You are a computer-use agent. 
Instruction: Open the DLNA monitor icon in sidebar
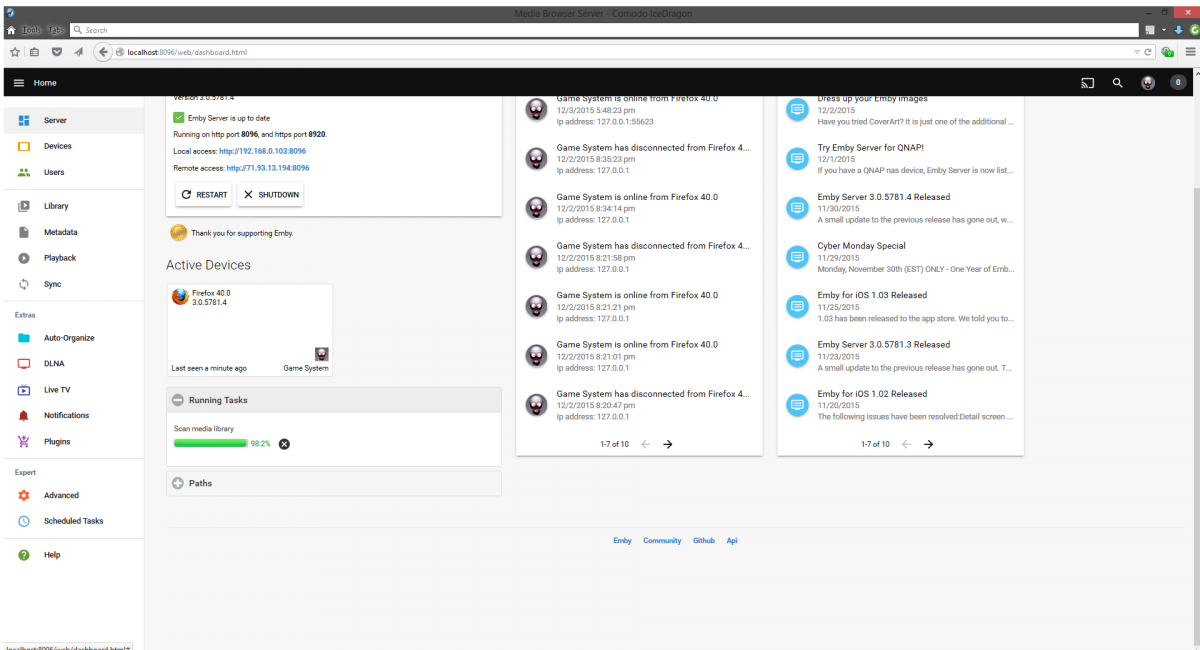[x=24, y=364]
